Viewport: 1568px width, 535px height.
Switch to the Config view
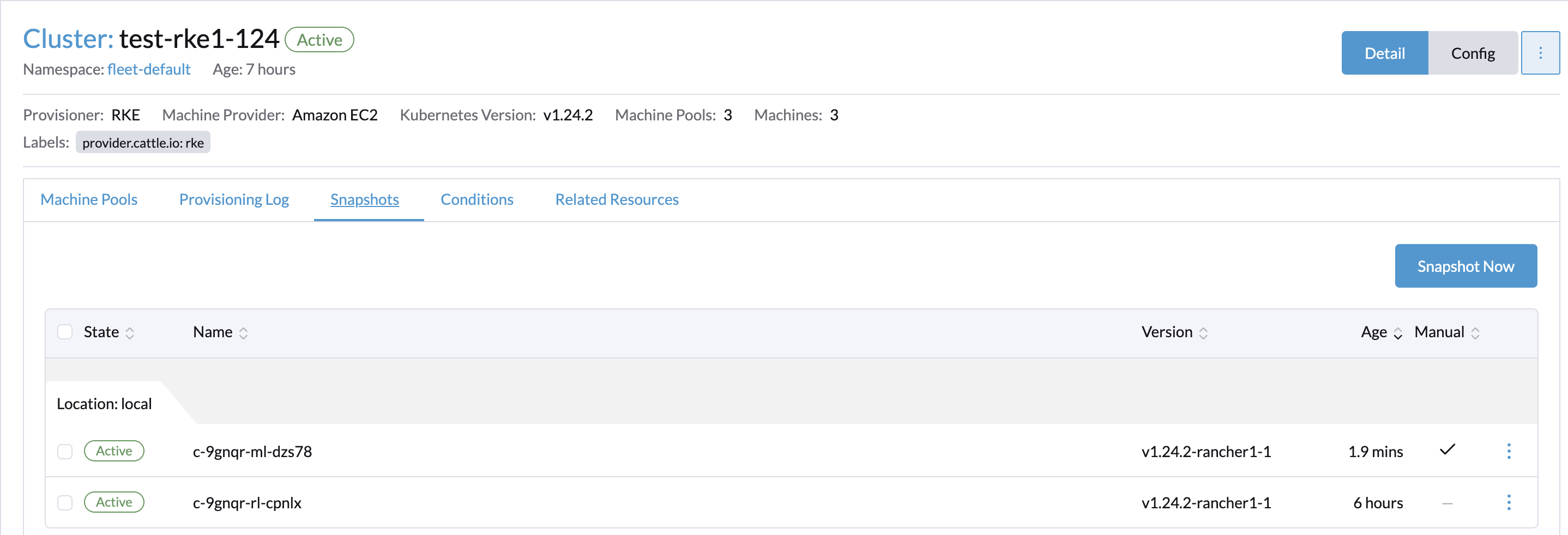tap(1473, 53)
